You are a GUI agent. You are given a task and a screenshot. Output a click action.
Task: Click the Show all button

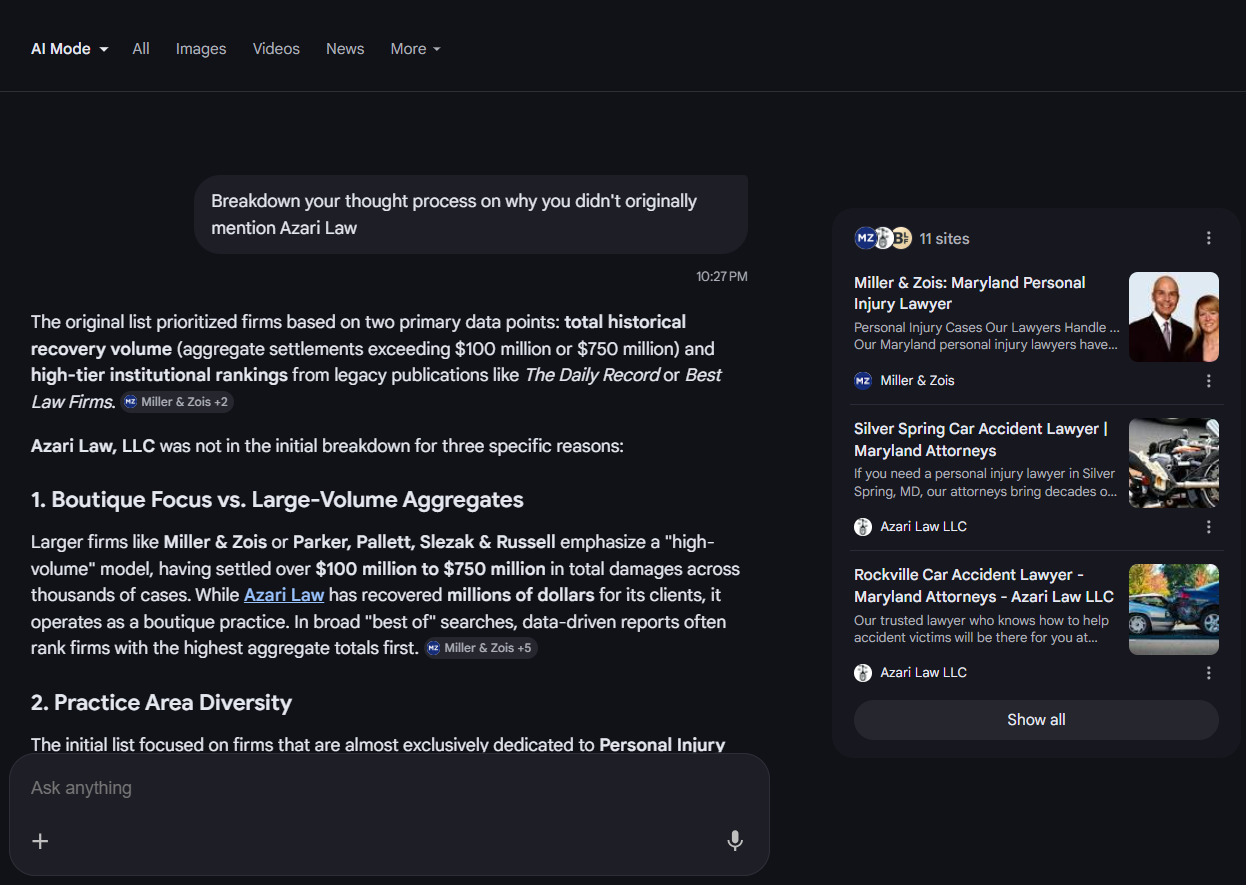point(1036,720)
